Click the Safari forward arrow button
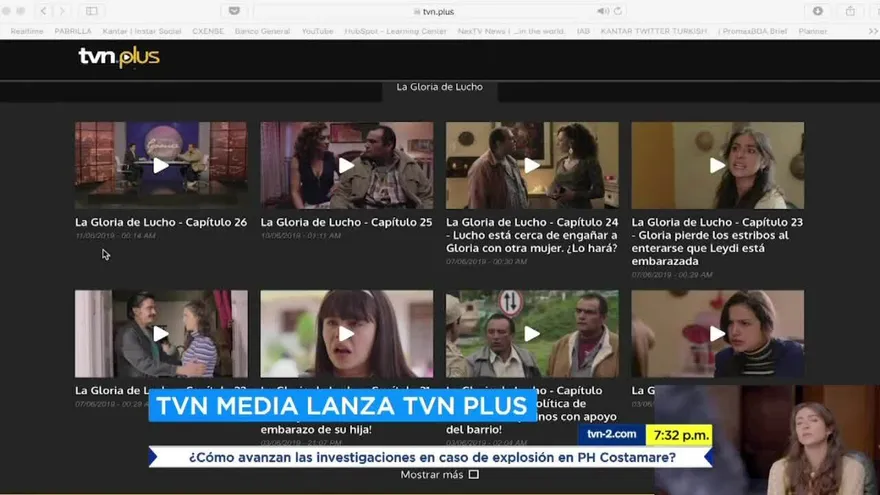 click(x=62, y=11)
